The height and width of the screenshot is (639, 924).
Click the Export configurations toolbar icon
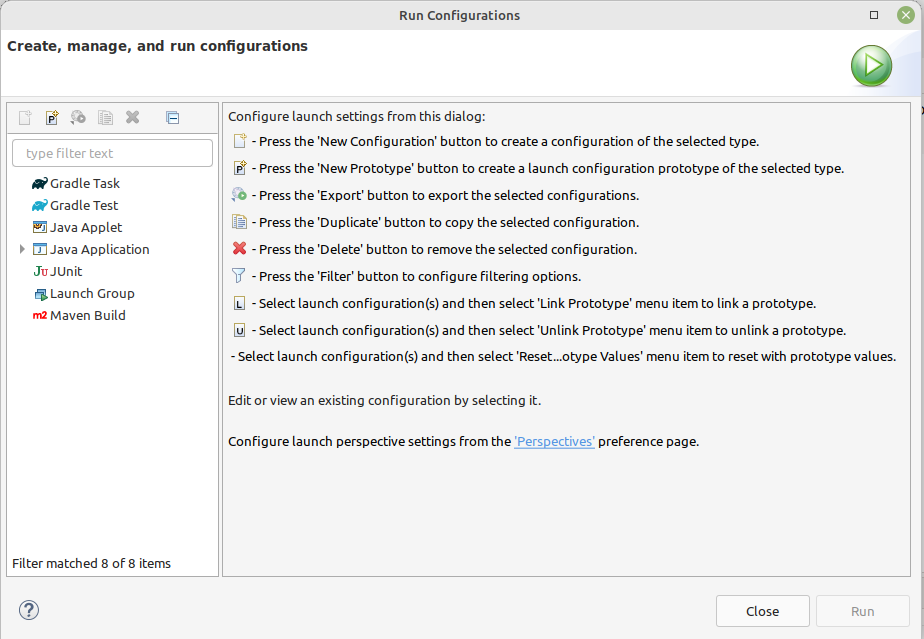point(78,117)
